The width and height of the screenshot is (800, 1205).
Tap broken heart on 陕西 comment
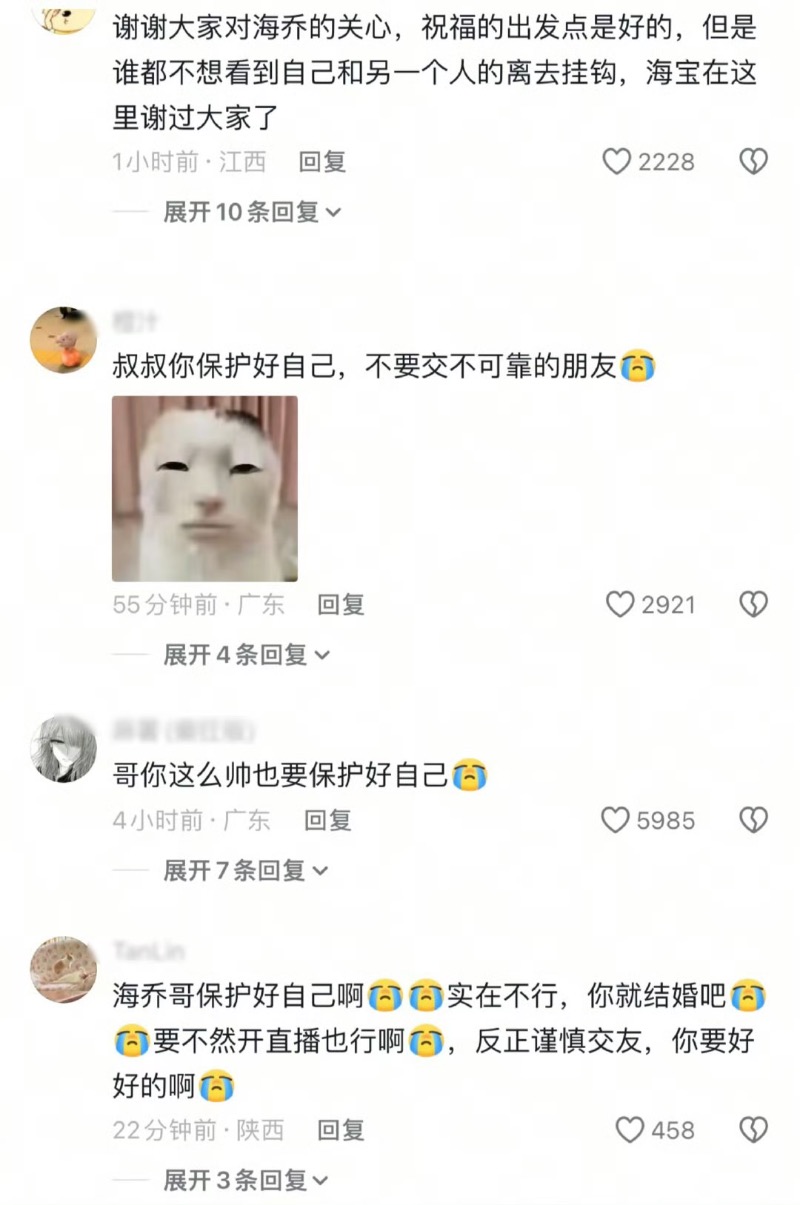click(x=753, y=1130)
